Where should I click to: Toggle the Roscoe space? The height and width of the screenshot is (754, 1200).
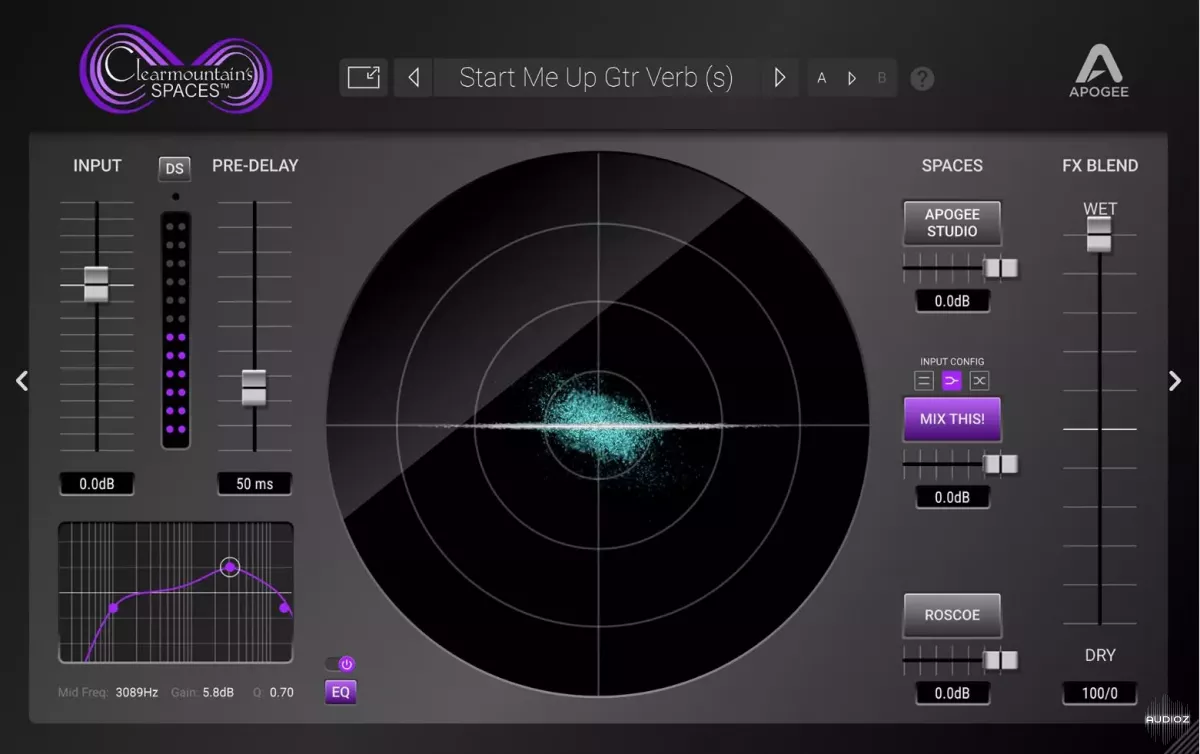coord(952,615)
